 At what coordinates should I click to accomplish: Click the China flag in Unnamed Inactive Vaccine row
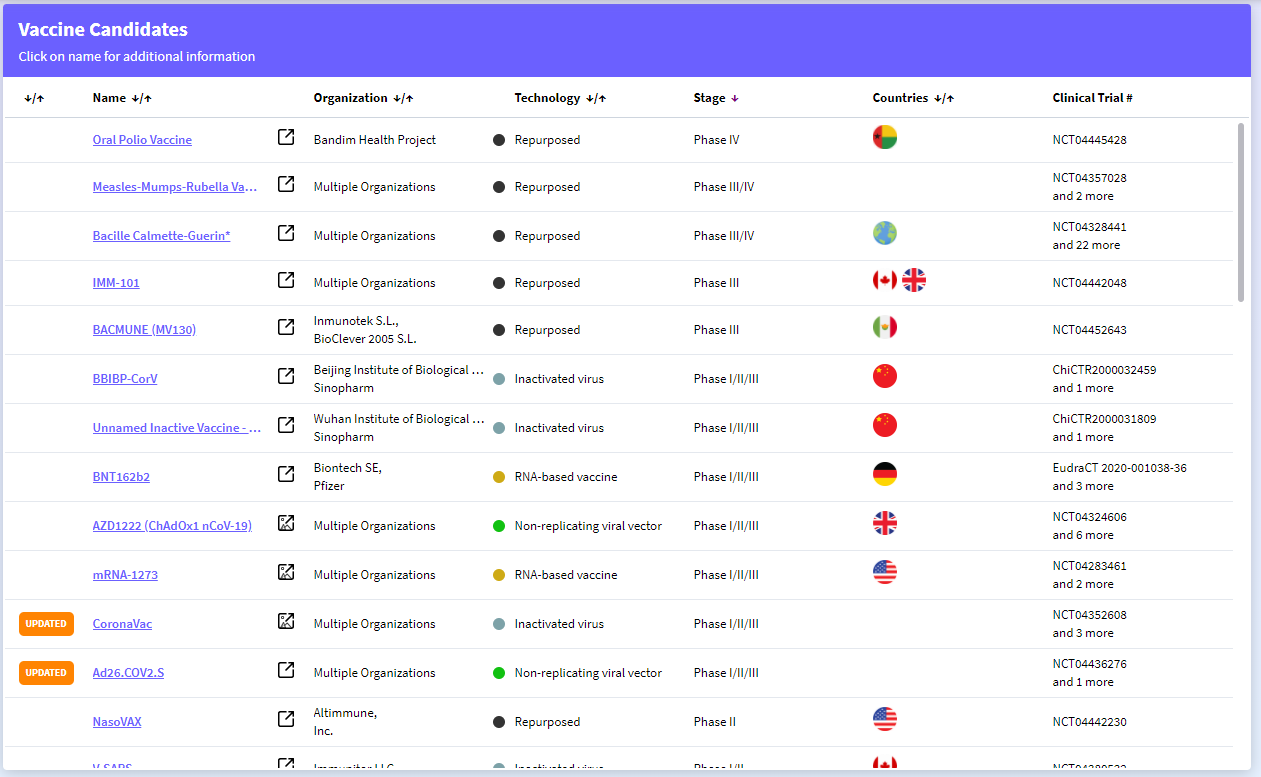[885, 425]
